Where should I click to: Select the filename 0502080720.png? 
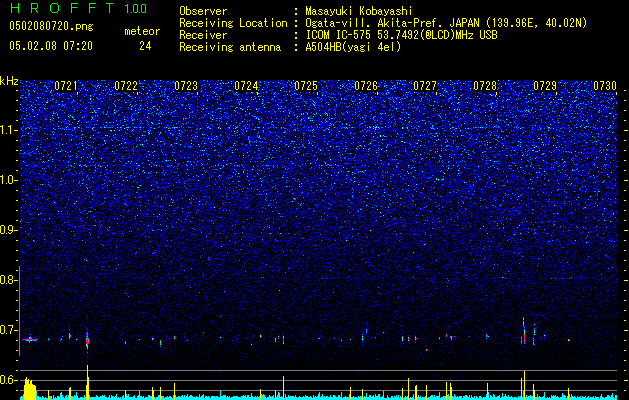click(x=51, y=27)
